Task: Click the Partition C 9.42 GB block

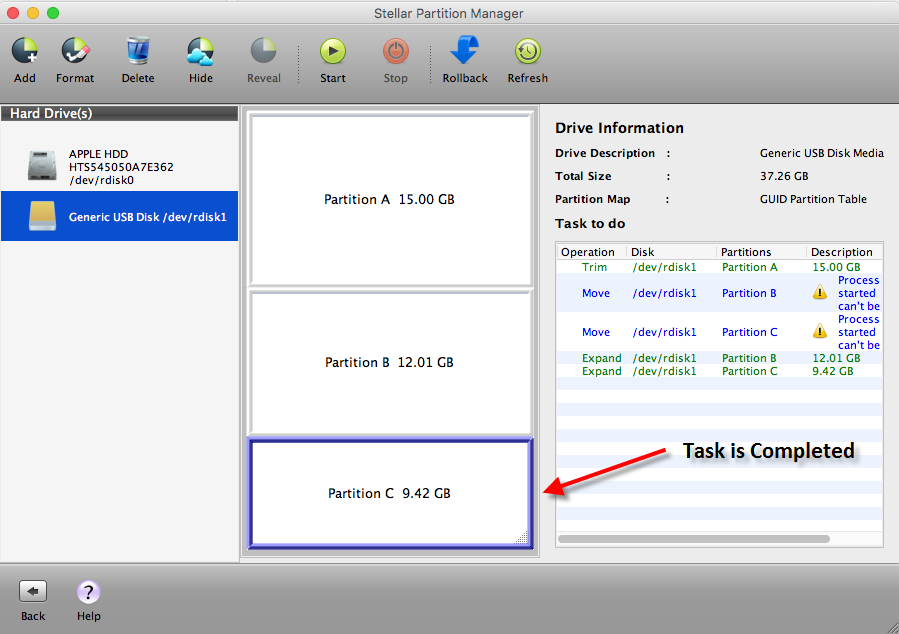Action: [389, 493]
